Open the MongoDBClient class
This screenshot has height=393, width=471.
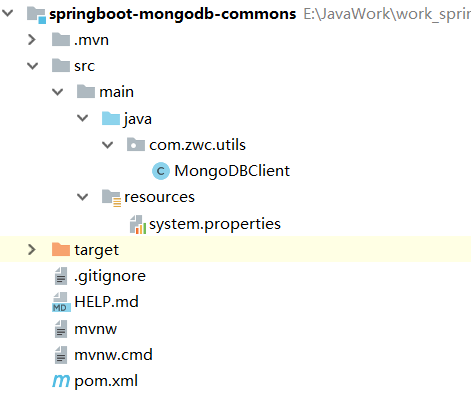coord(232,171)
